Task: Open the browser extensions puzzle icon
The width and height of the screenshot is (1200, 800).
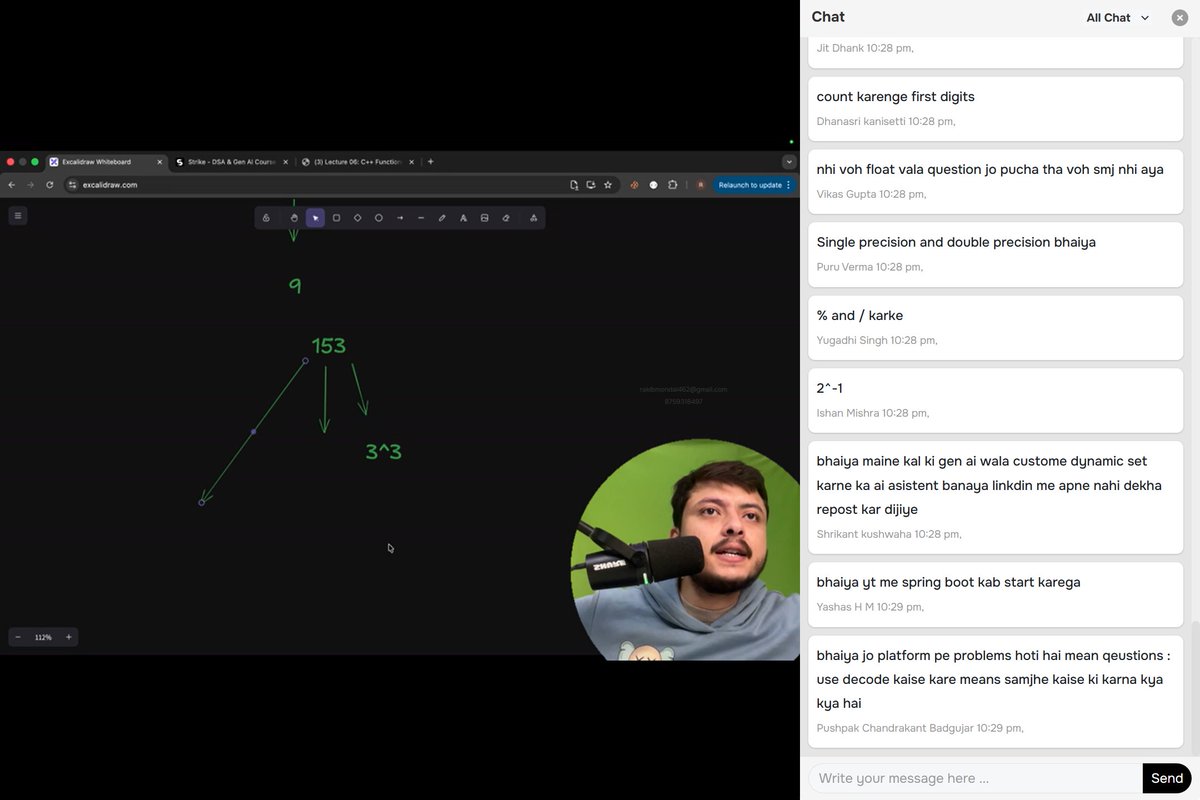Action: [x=673, y=185]
